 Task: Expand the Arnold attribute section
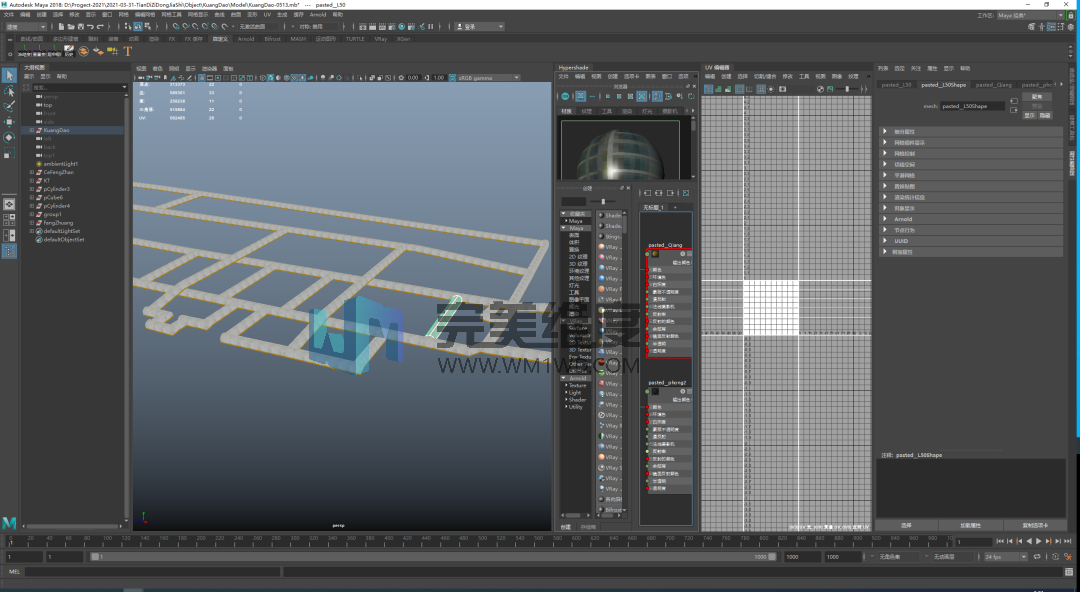point(971,219)
